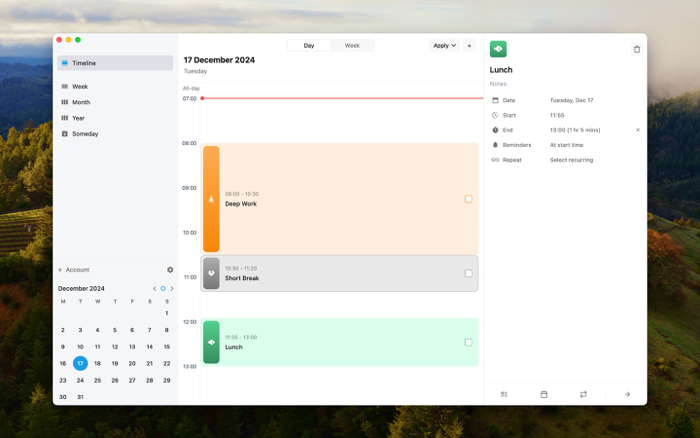700x438 pixels.
Task: Click the green Lunch icon in timeline
Action: (x=211, y=342)
